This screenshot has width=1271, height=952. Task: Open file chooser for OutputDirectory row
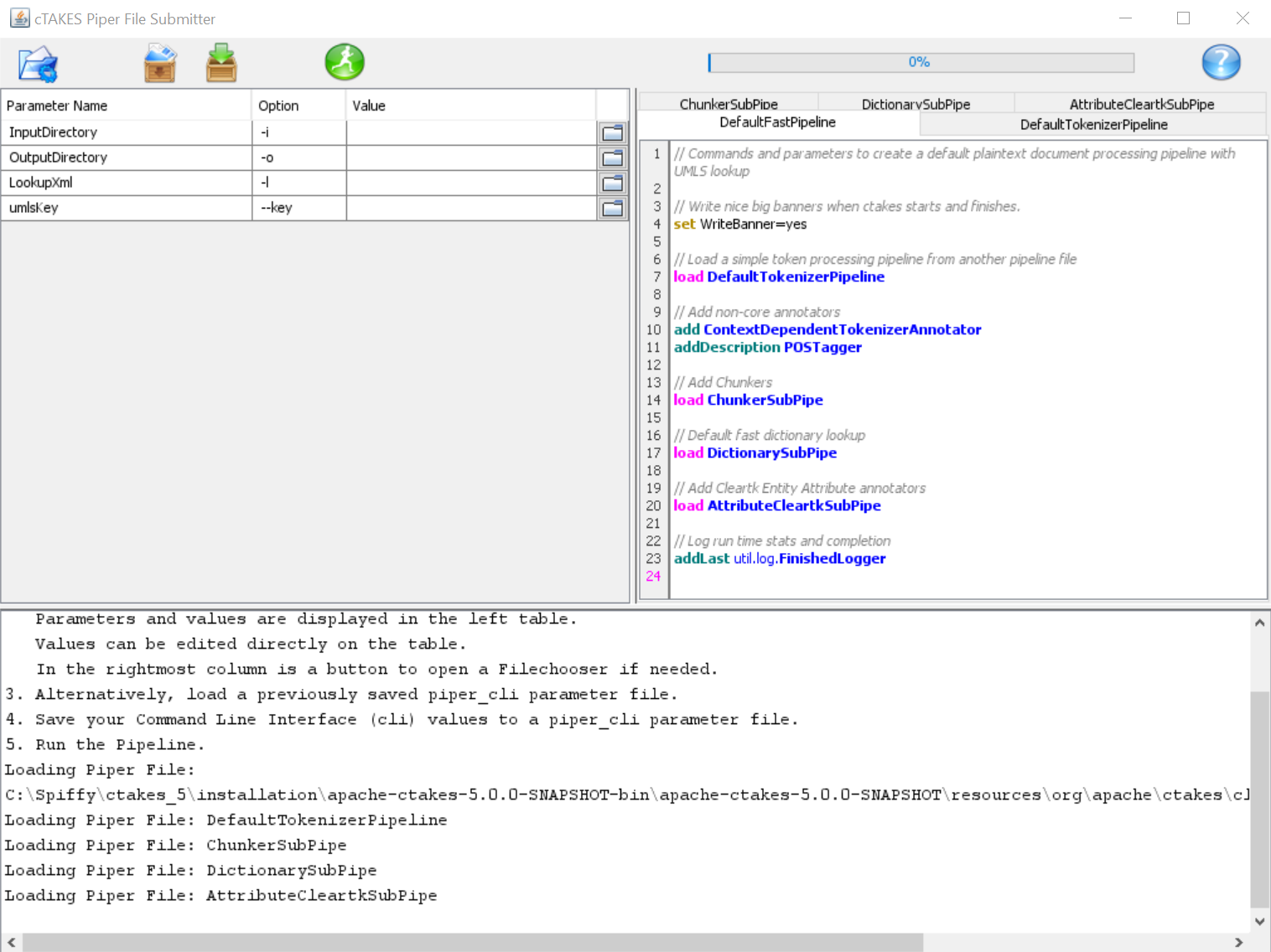click(613, 158)
